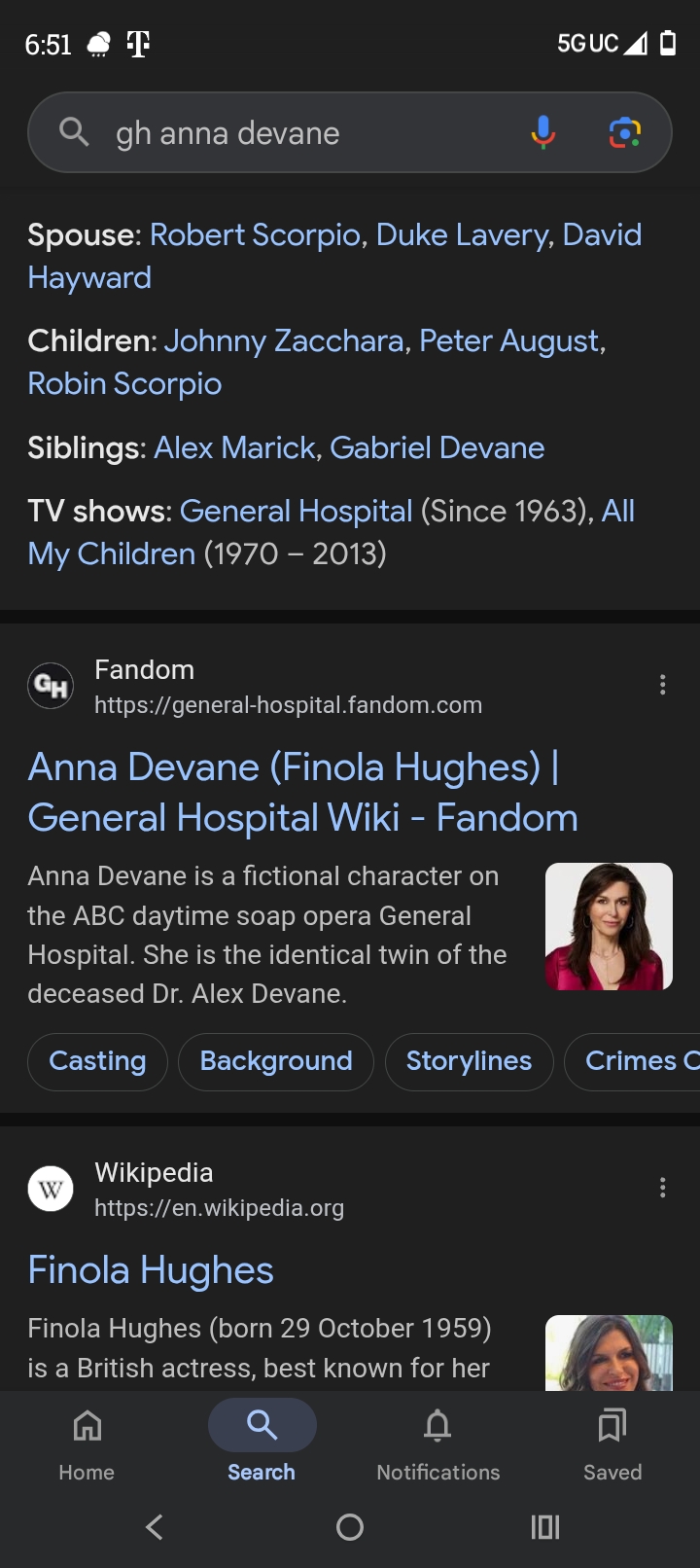Open more options for Fandom result
Image resolution: width=700 pixels, height=1568 pixels.
click(662, 685)
